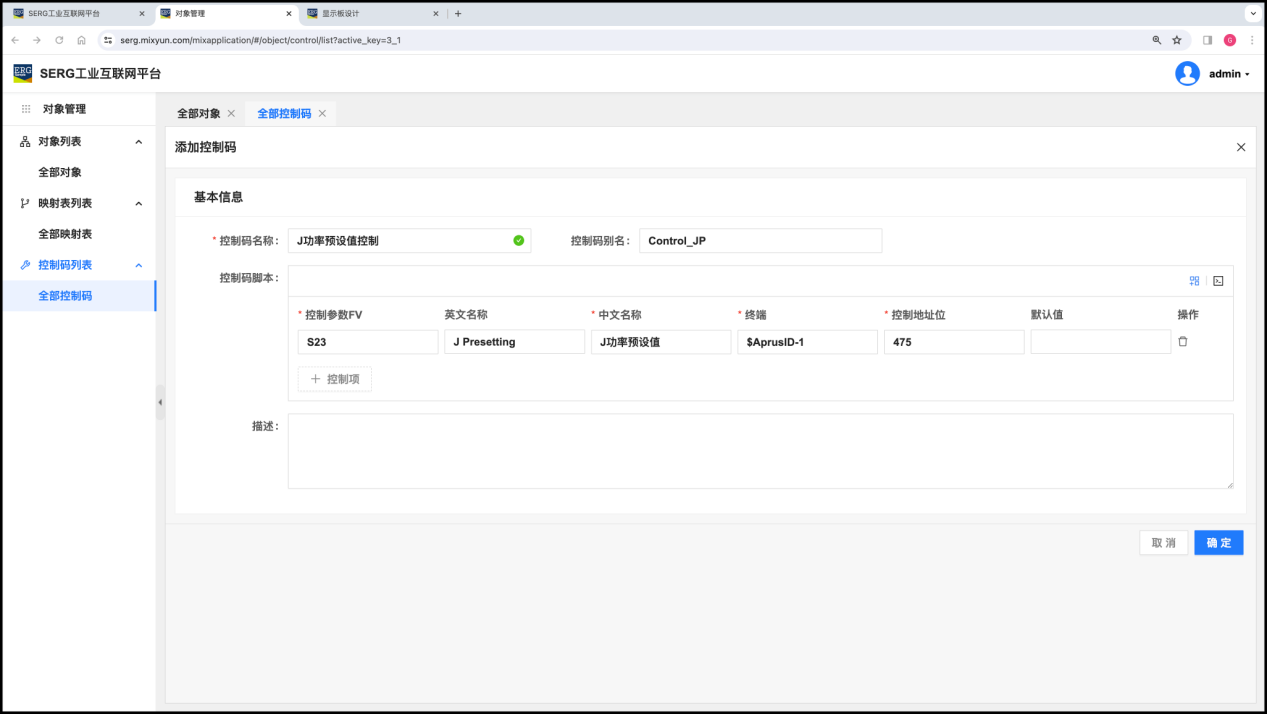Screen dimensions: 1267x714
Task: Click the 确定 confirm button
Action: (1218, 543)
